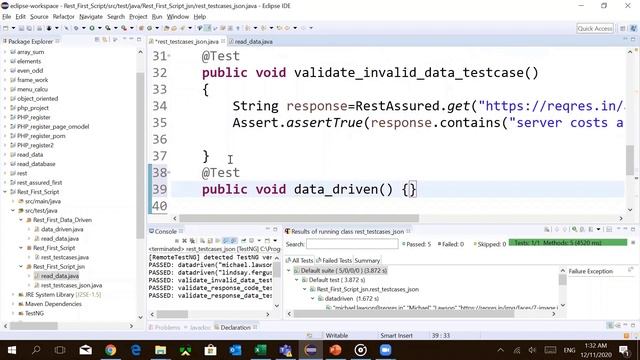Screen dimensions: 640x360
Task: Open Zoom app from the taskbar
Action: tap(385, 350)
